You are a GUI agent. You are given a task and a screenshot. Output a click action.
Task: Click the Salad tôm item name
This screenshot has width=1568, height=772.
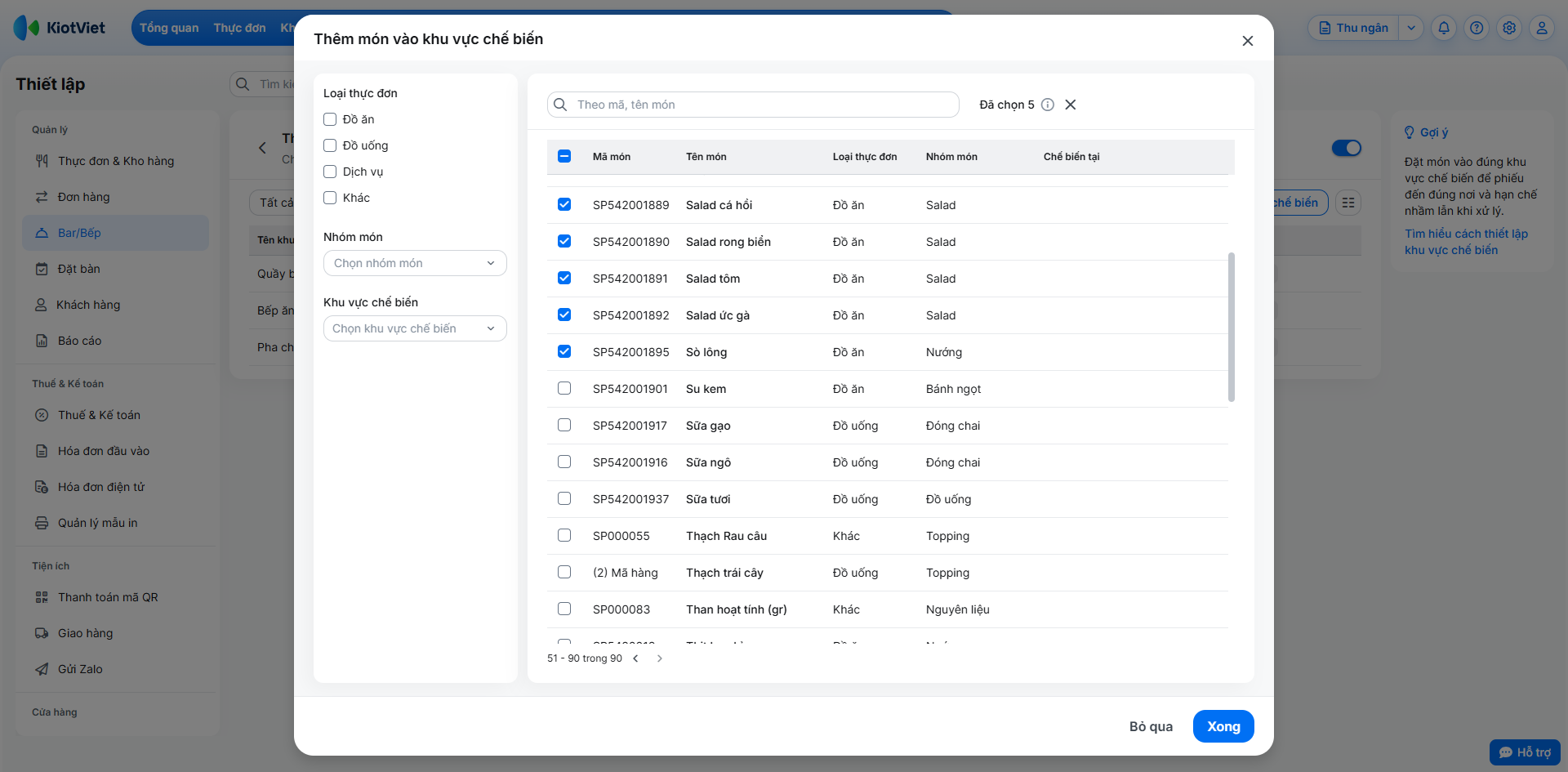coord(713,279)
